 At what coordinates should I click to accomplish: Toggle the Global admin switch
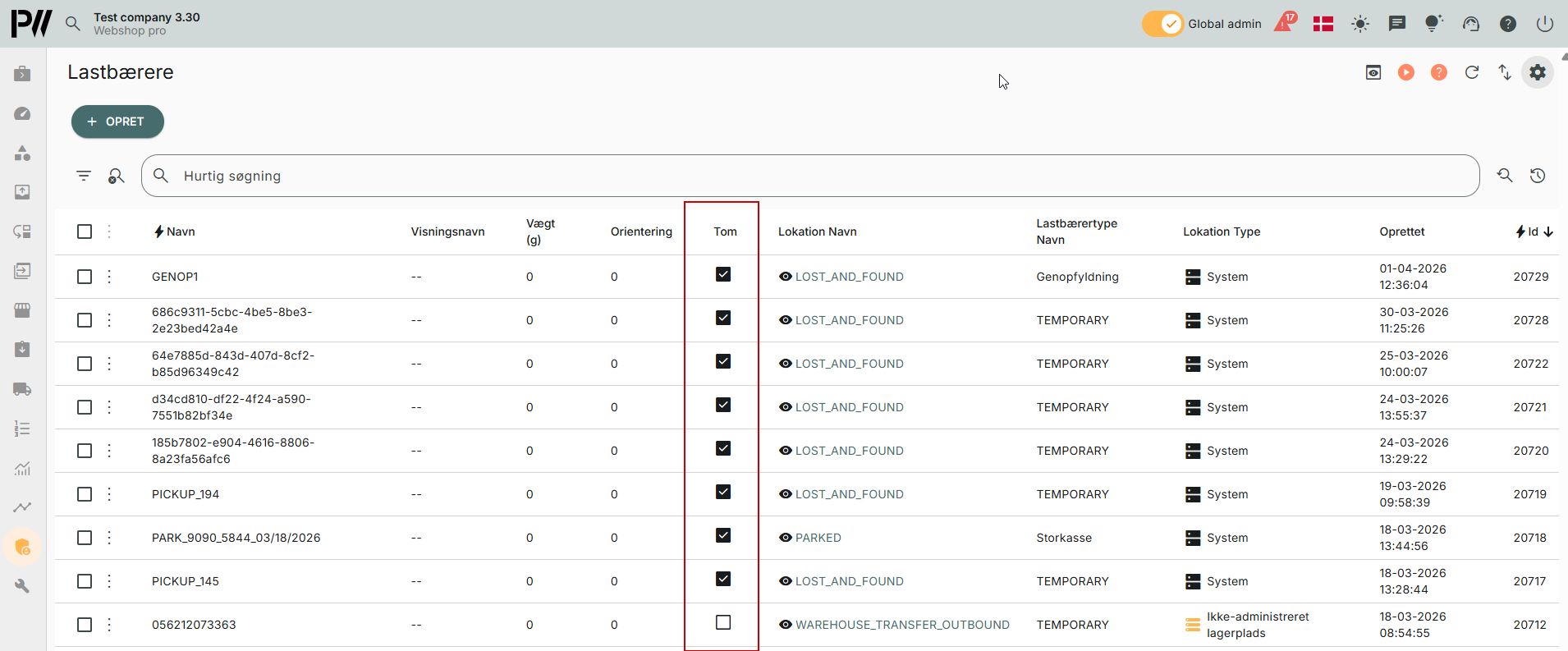pyautogui.click(x=1162, y=24)
